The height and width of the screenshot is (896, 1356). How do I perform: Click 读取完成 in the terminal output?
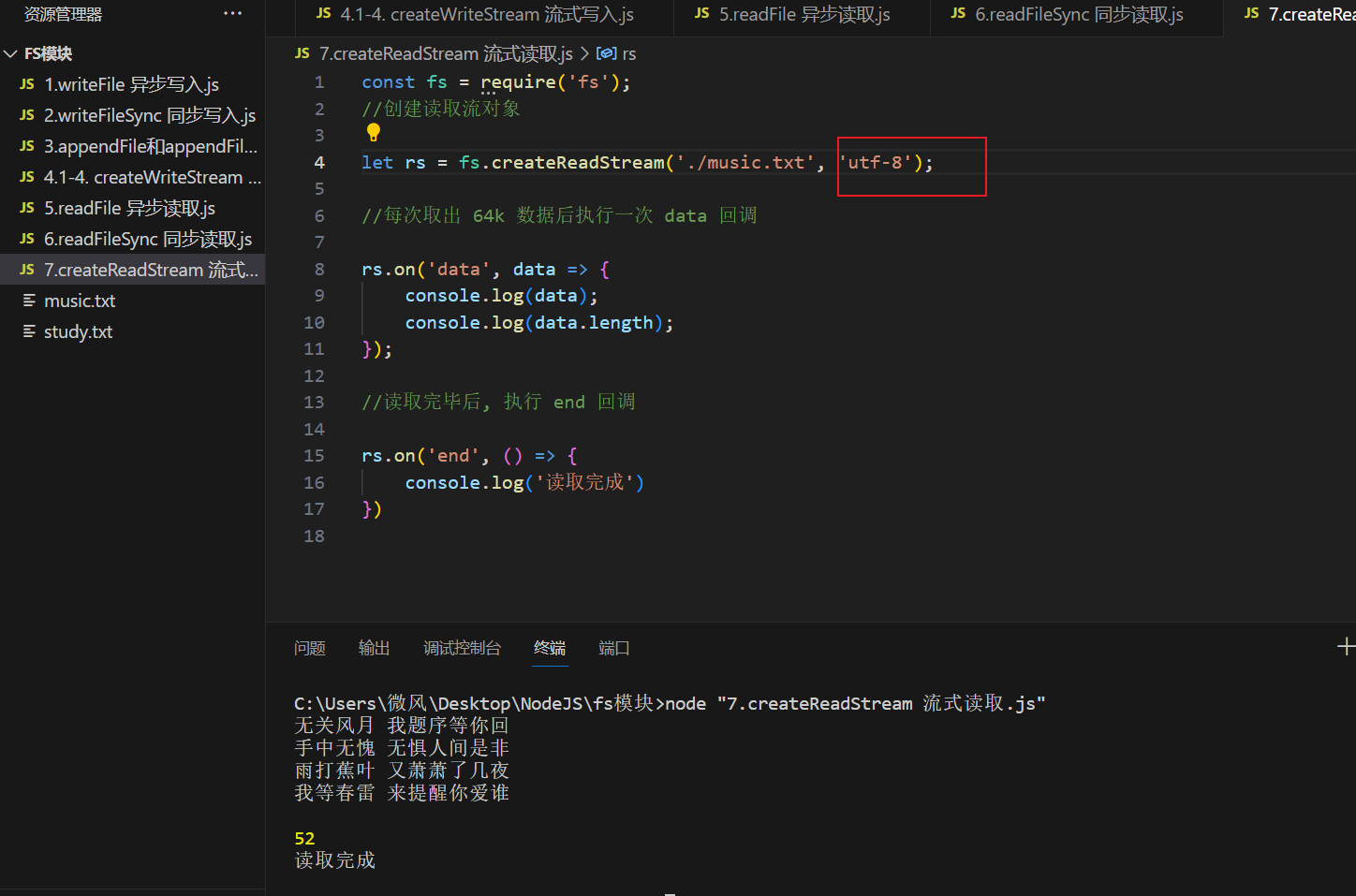(x=334, y=860)
